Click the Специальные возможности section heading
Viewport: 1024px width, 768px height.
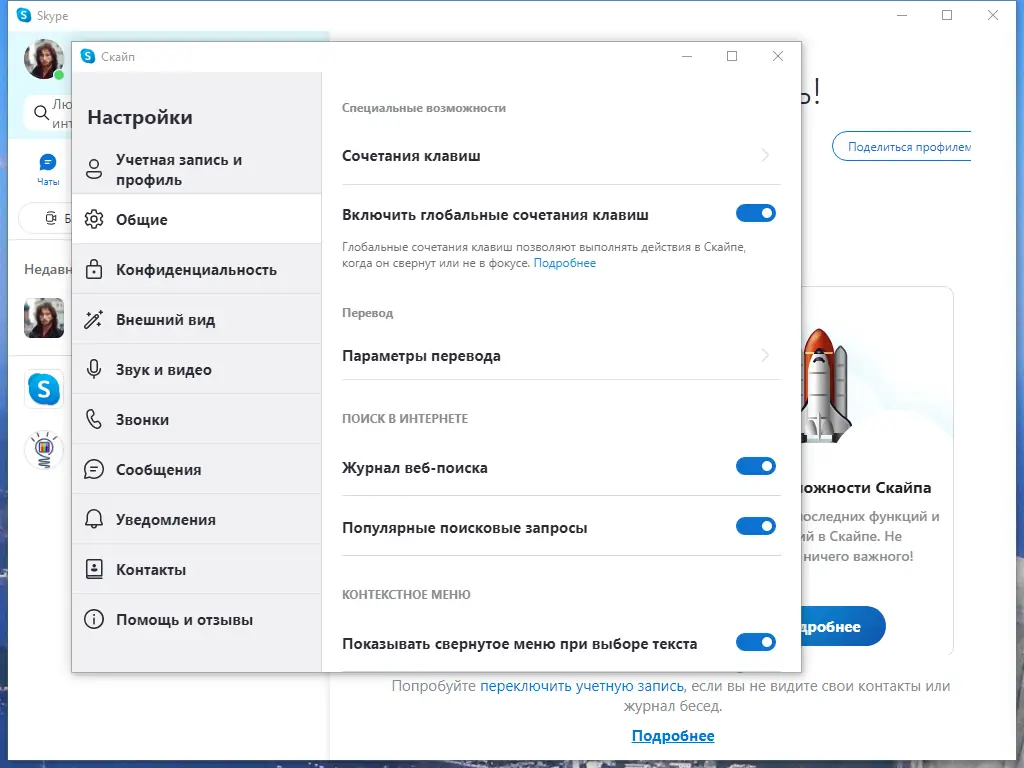(424, 108)
